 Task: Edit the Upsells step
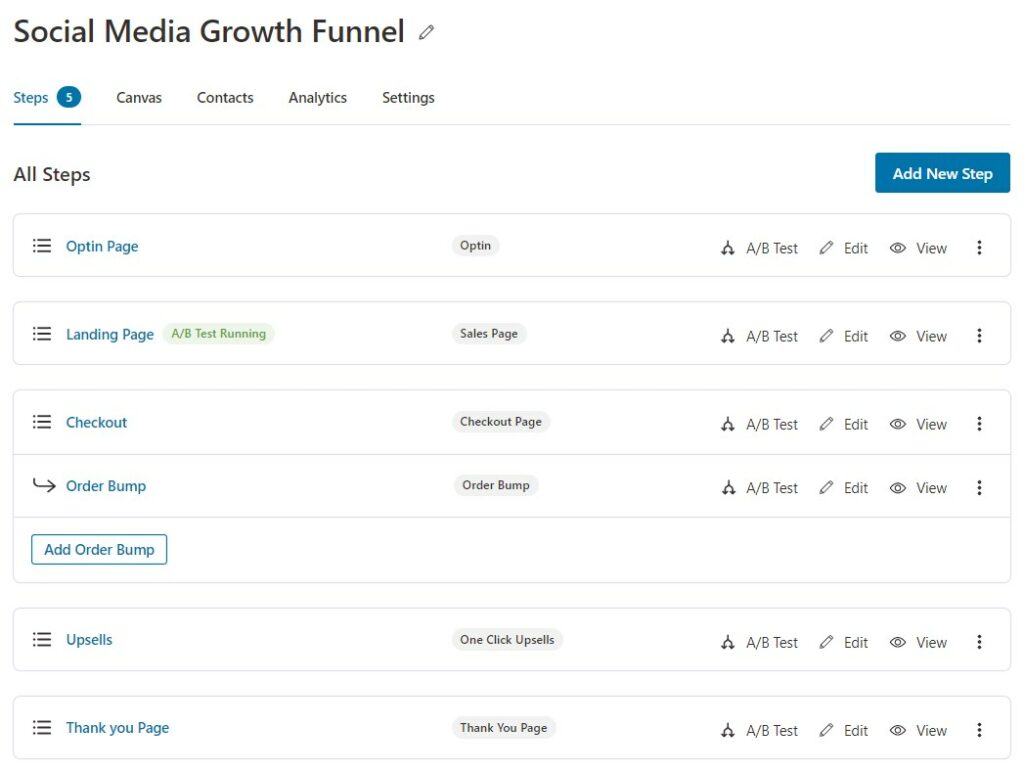pos(844,643)
